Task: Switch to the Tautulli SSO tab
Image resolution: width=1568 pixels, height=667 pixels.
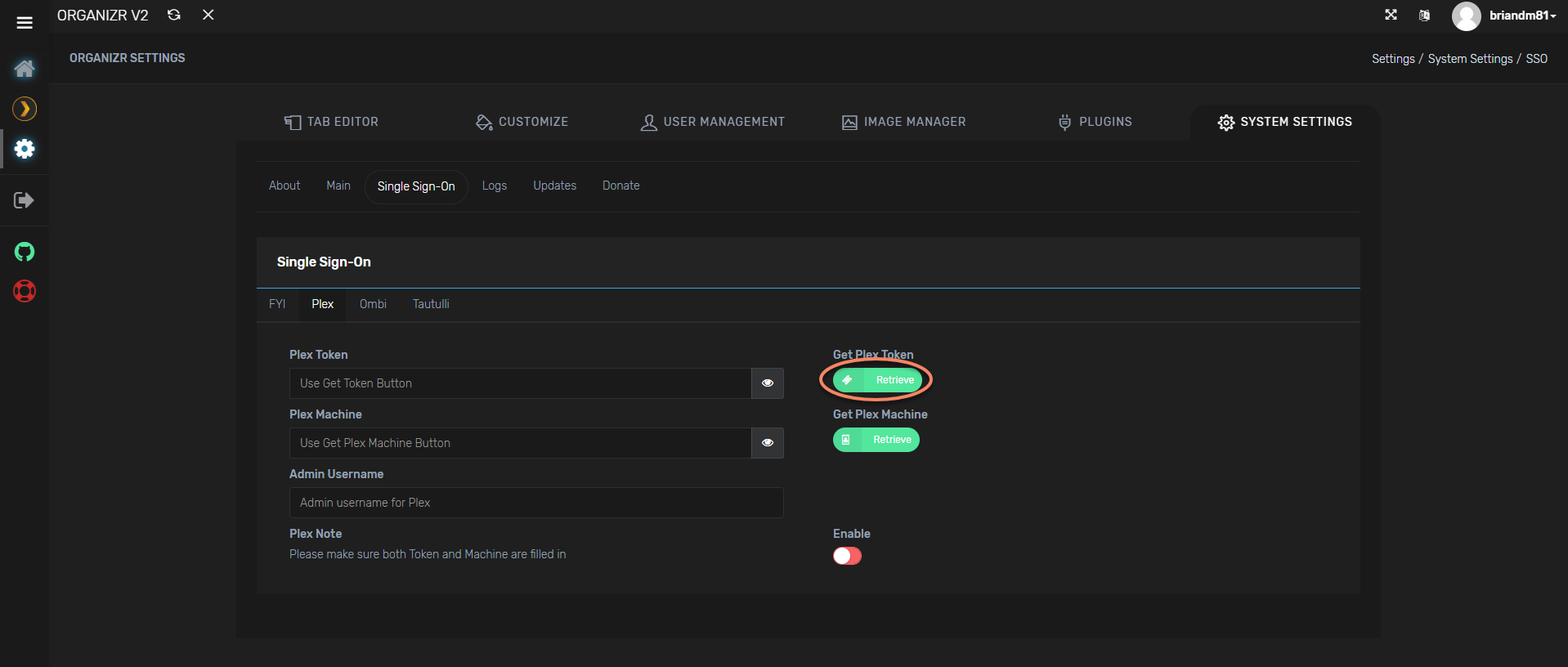Action: point(431,304)
